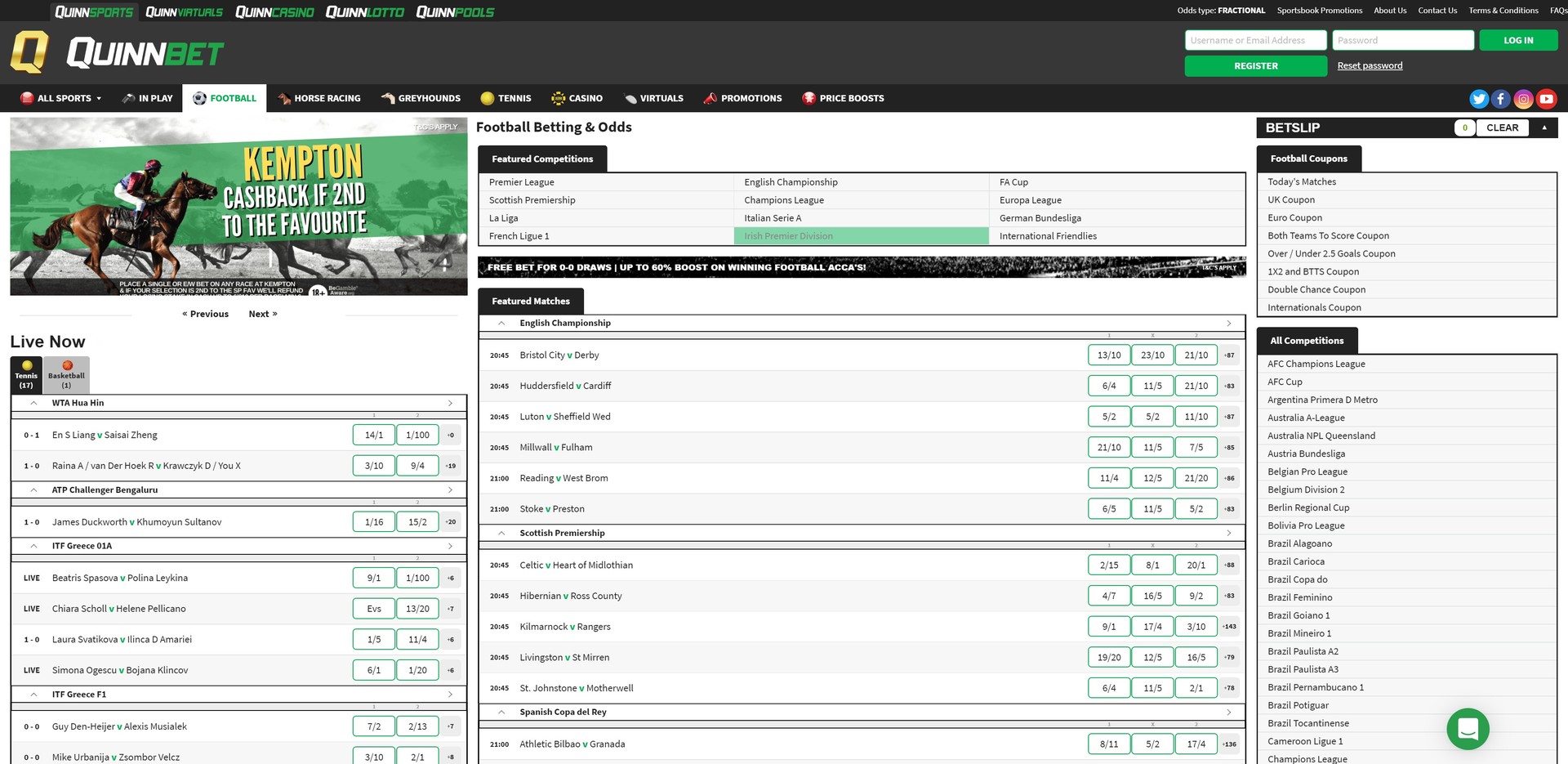This screenshot has width=1568, height=764.
Task: Focus the Username or Email Address field
Action: [x=1255, y=40]
